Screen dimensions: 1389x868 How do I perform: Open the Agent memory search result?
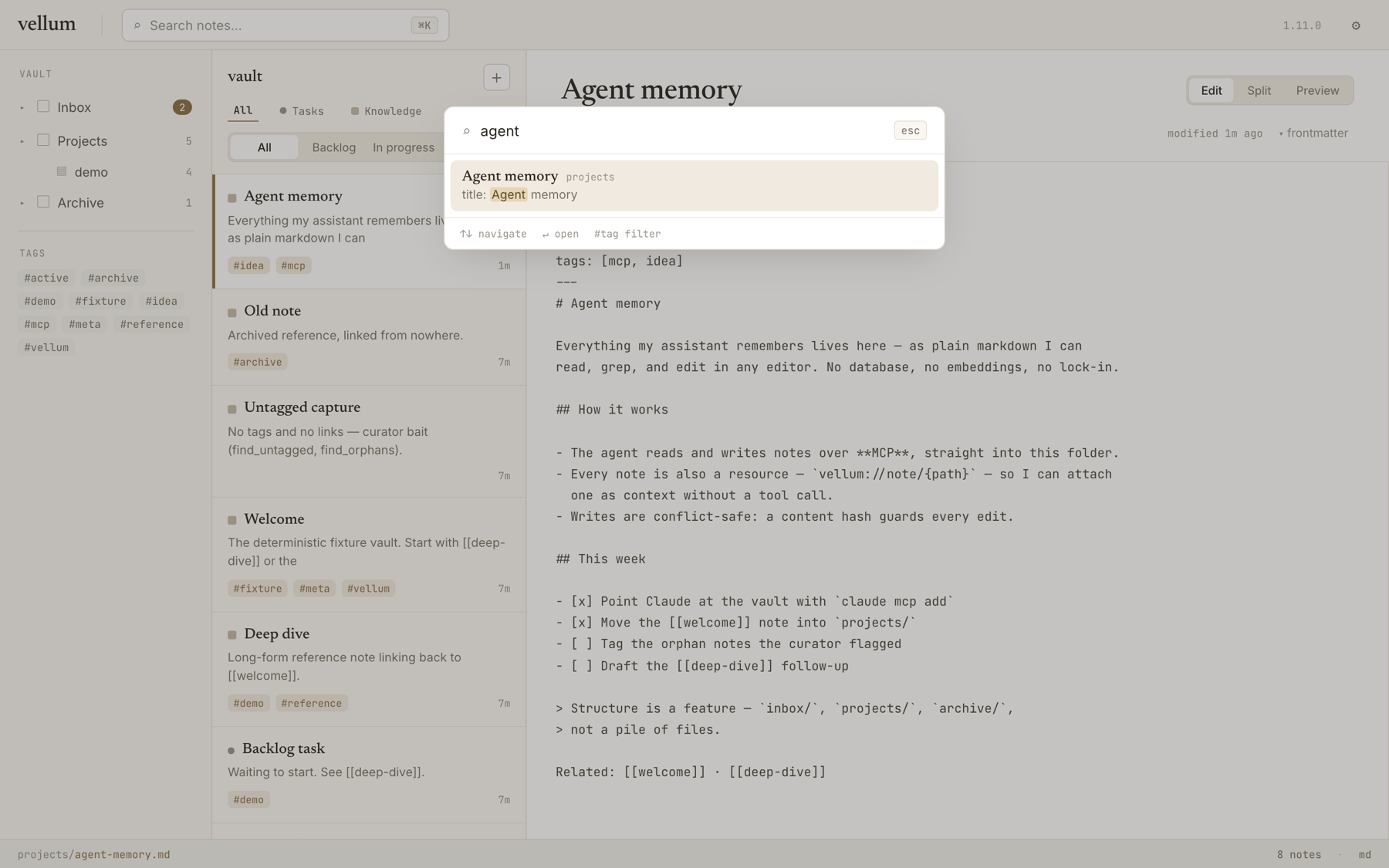(x=694, y=185)
